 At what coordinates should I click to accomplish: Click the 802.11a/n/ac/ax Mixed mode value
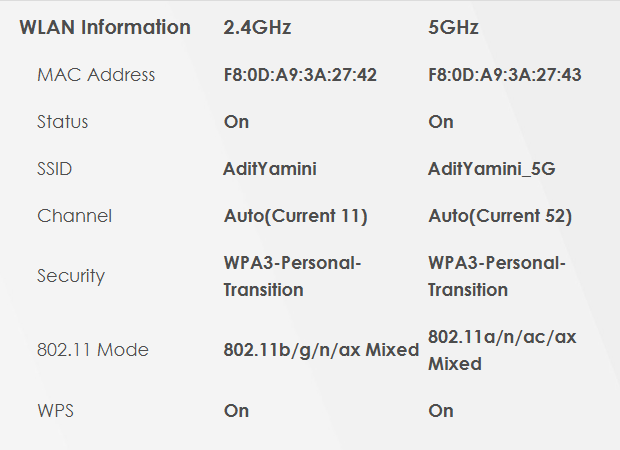[502, 350]
